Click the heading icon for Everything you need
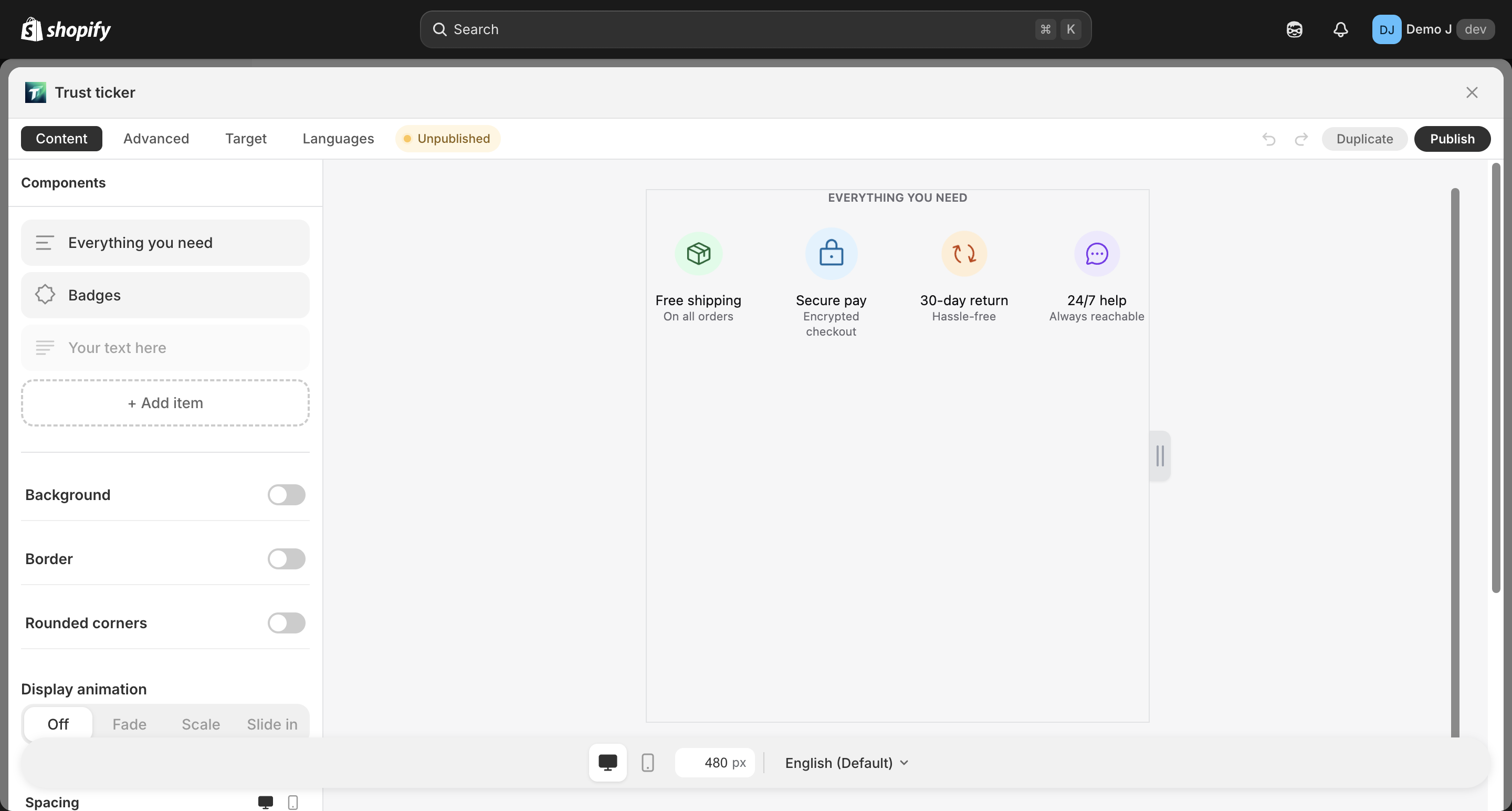 pyautogui.click(x=45, y=243)
